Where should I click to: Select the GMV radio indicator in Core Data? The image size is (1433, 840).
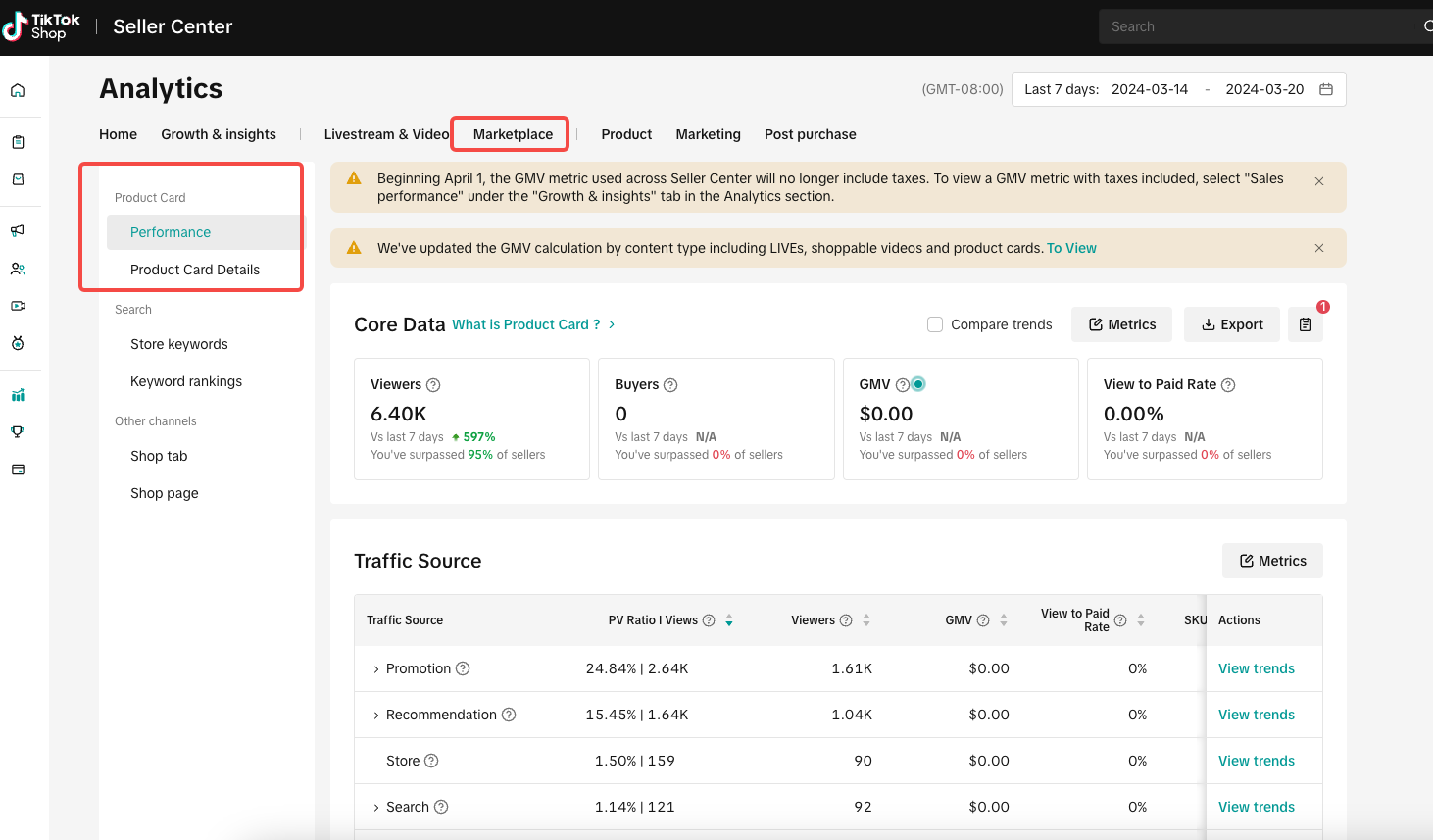(x=918, y=384)
